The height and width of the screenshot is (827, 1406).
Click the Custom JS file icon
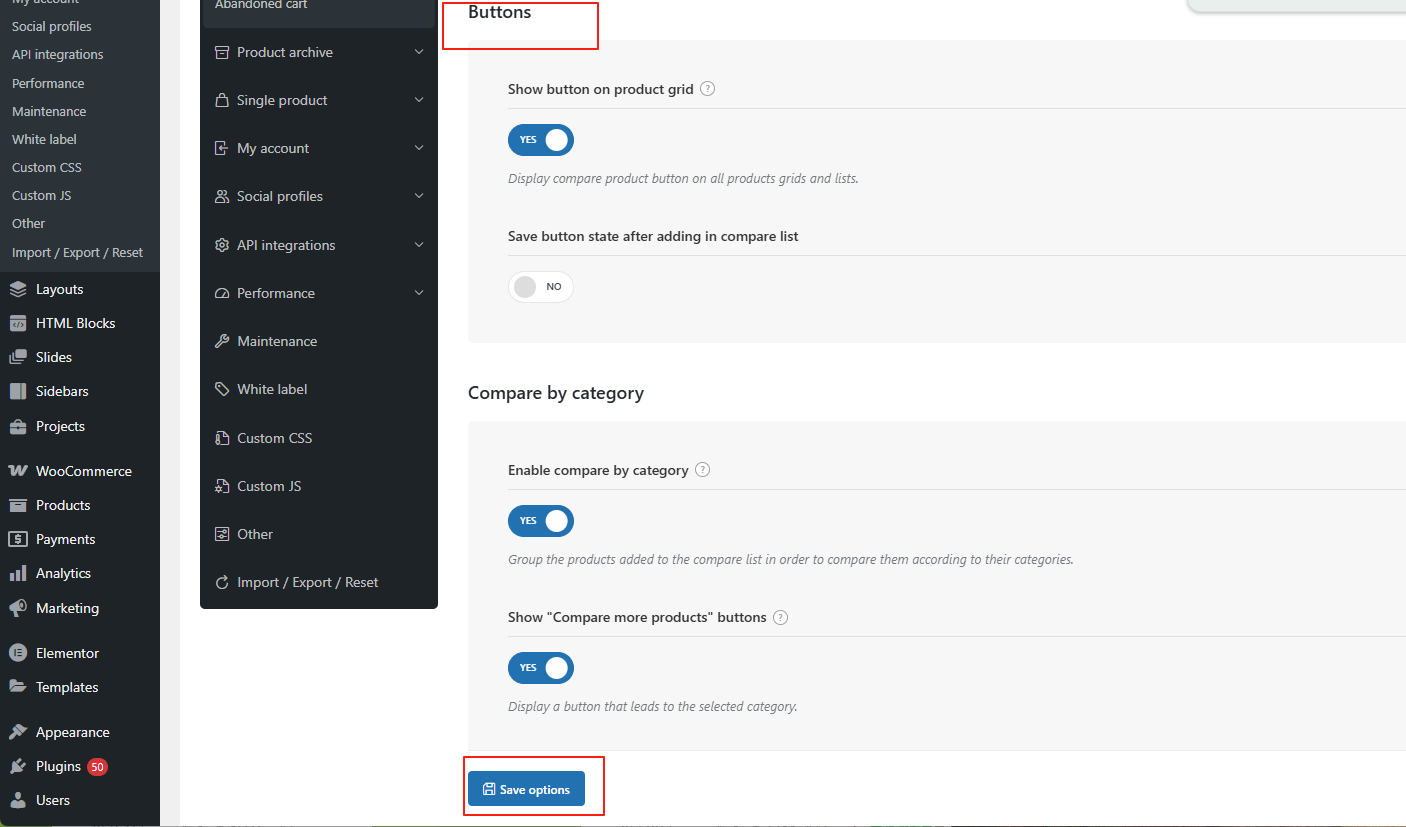[222, 486]
